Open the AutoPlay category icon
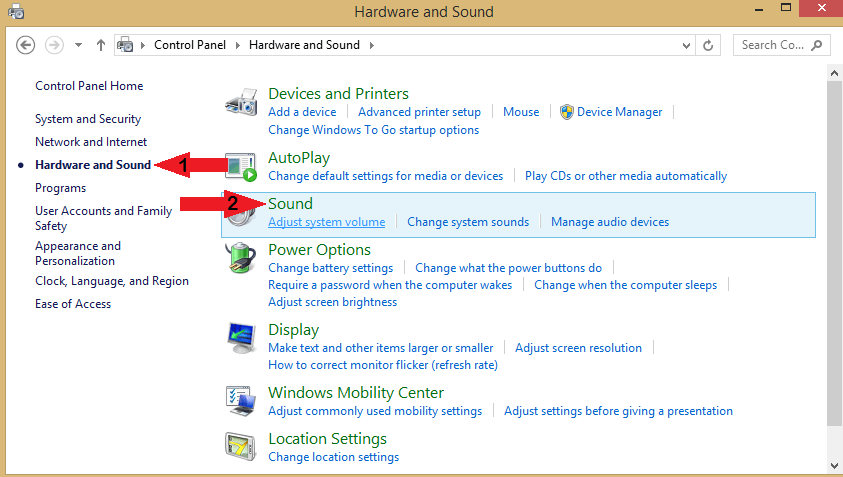The image size is (843, 477). [242, 166]
